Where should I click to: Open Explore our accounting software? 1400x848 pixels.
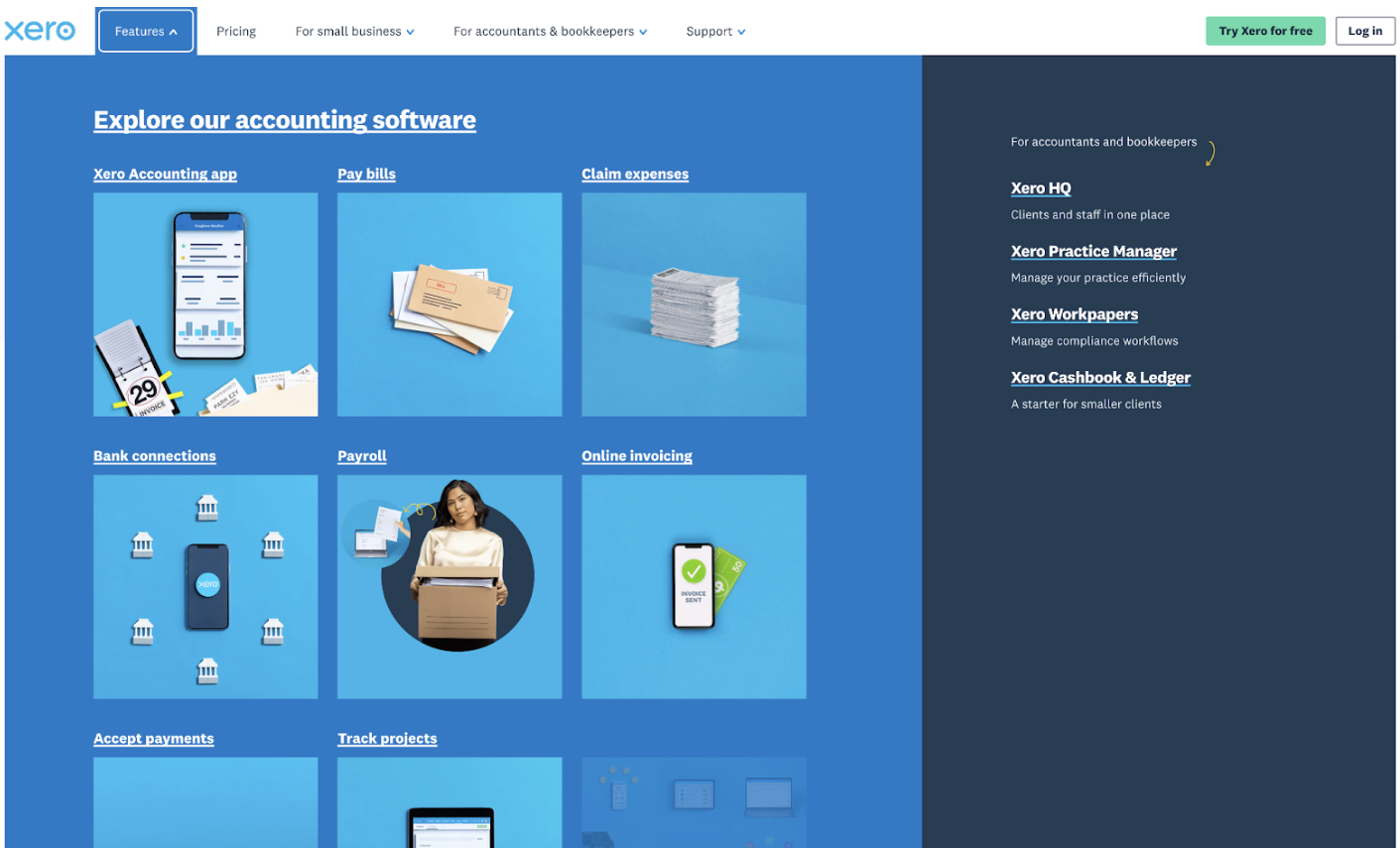tap(284, 119)
